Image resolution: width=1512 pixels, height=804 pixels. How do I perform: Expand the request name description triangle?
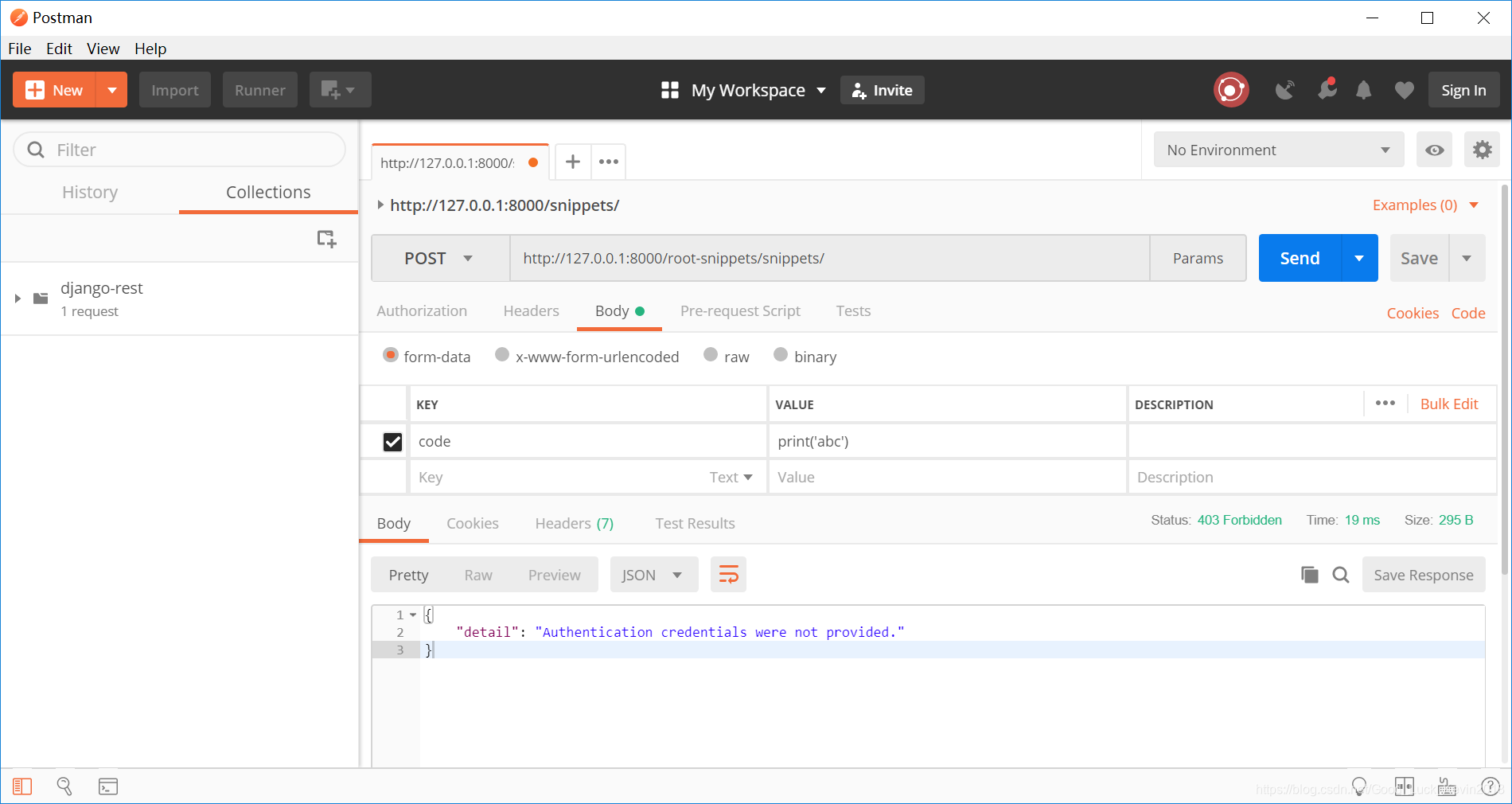[x=380, y=205]
